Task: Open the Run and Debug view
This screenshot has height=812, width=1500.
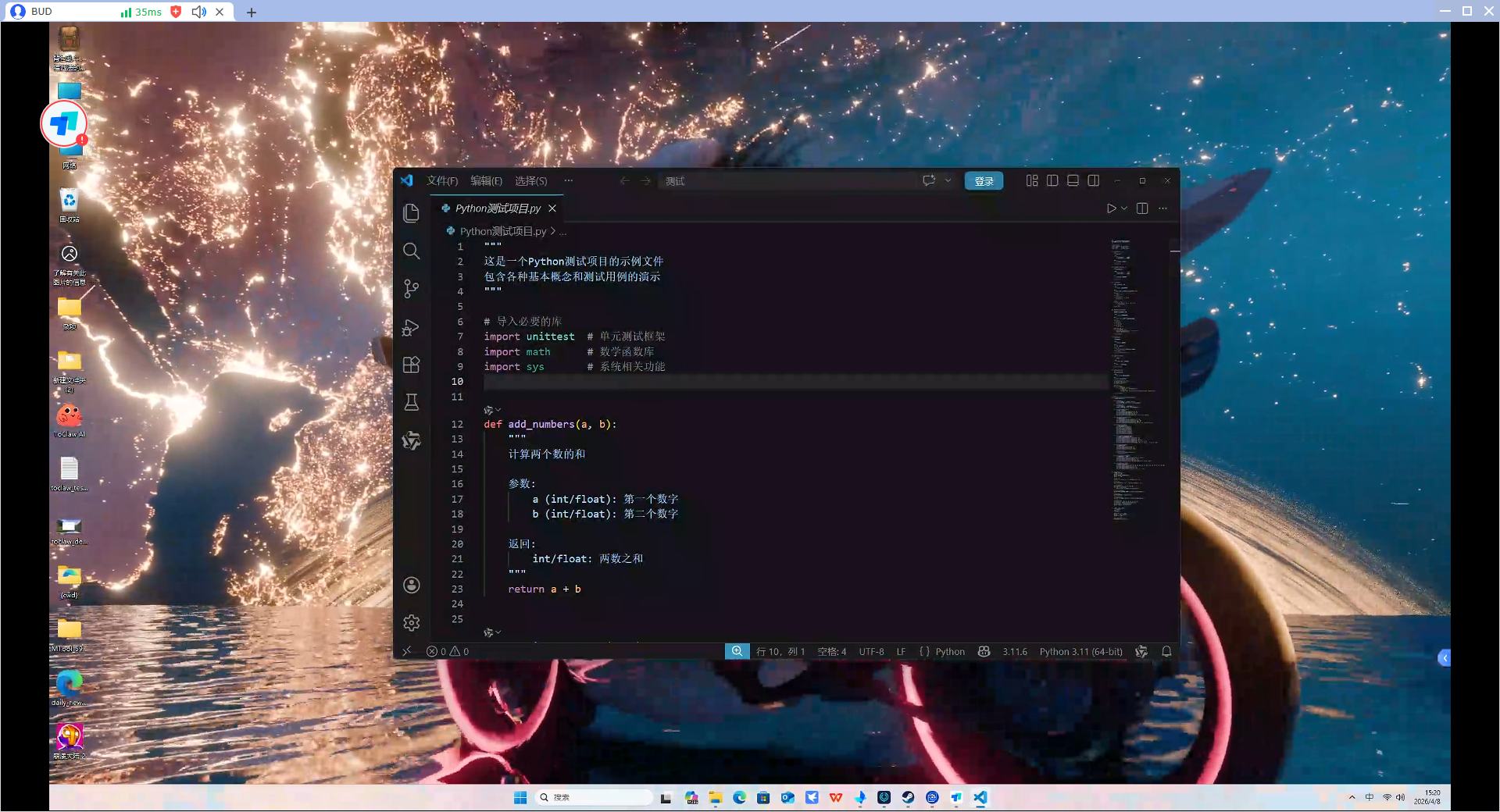Action: 411,327
